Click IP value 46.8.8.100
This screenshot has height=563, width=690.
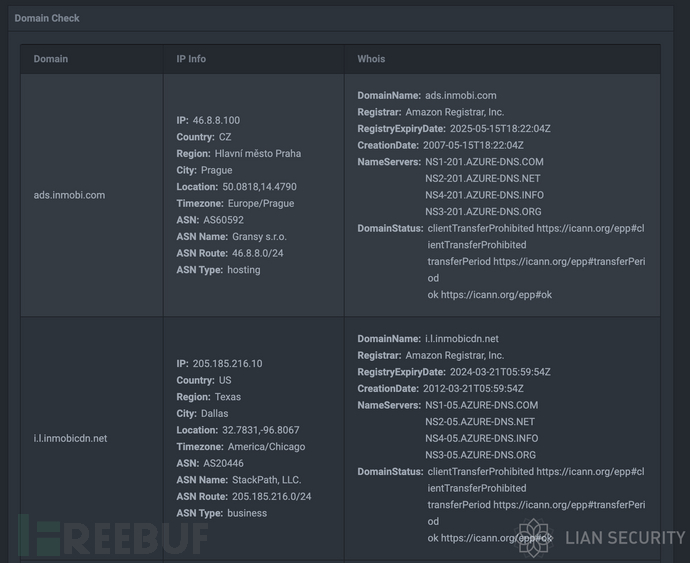point(216,120)
